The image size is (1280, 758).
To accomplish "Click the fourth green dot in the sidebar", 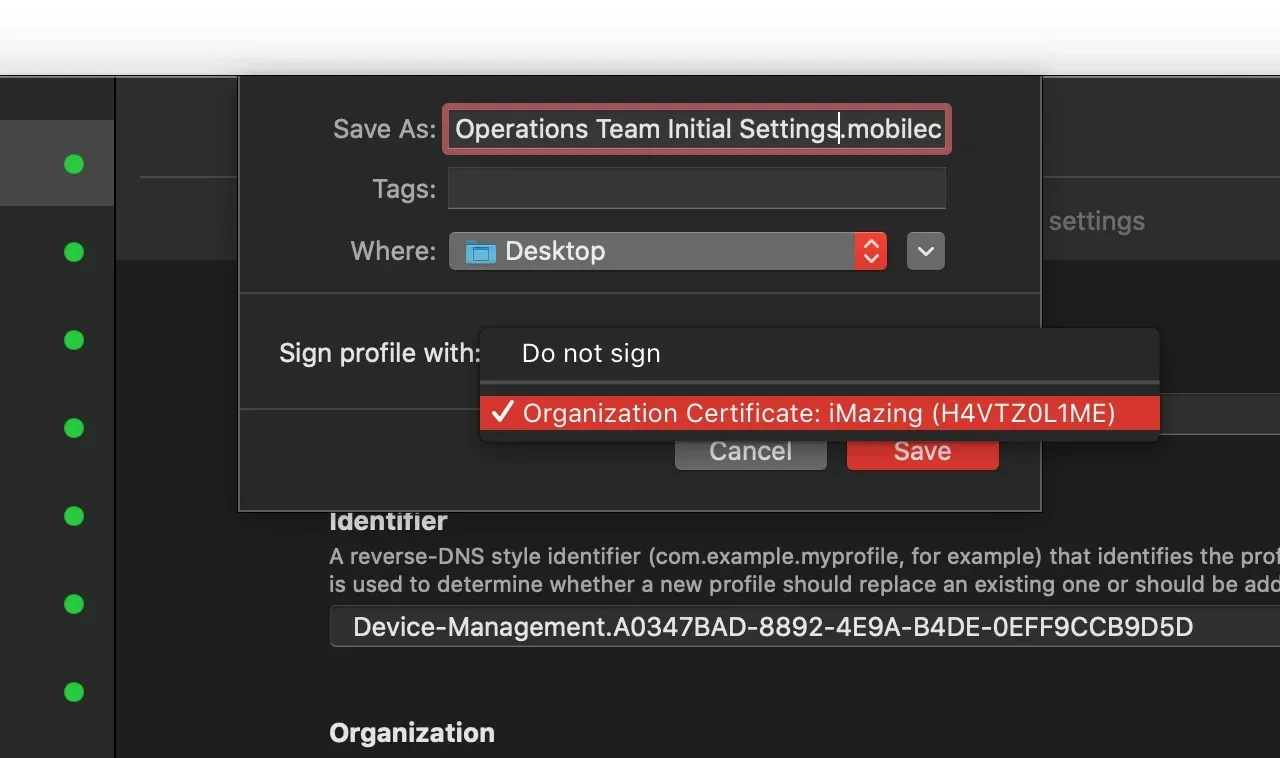I will pos(73,428).
